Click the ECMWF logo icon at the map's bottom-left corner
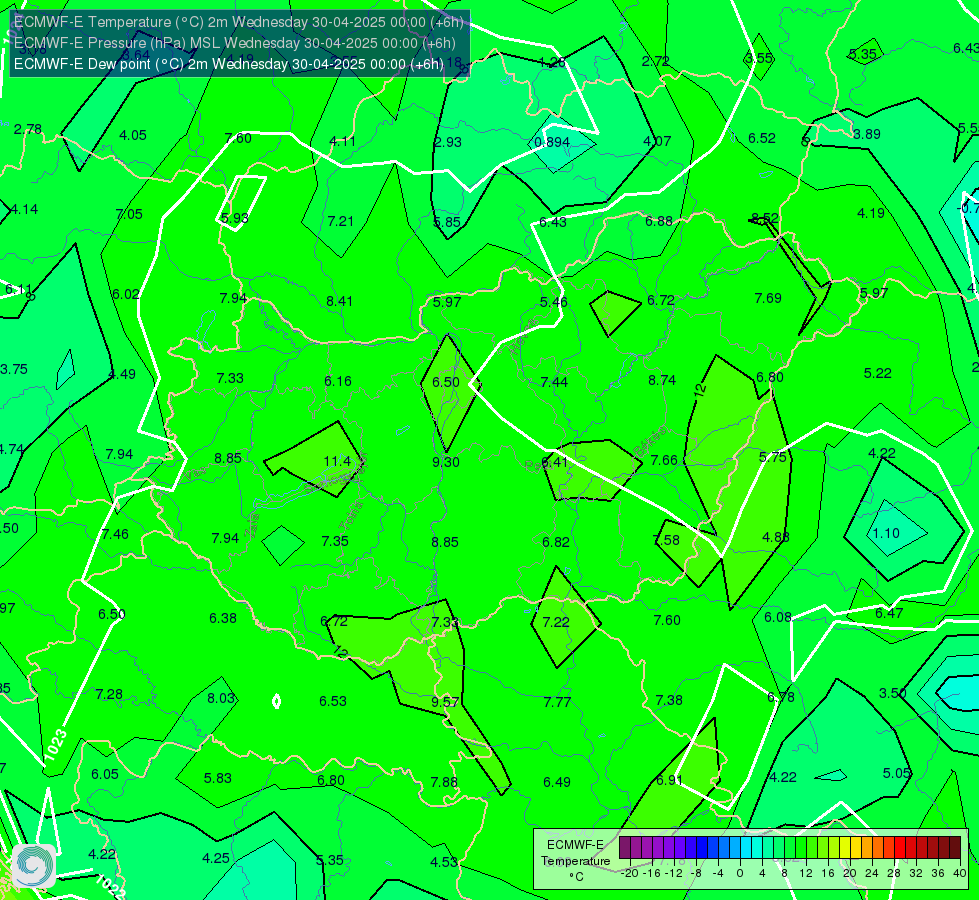This screenshot has height=900, width=979. (34, 866)
